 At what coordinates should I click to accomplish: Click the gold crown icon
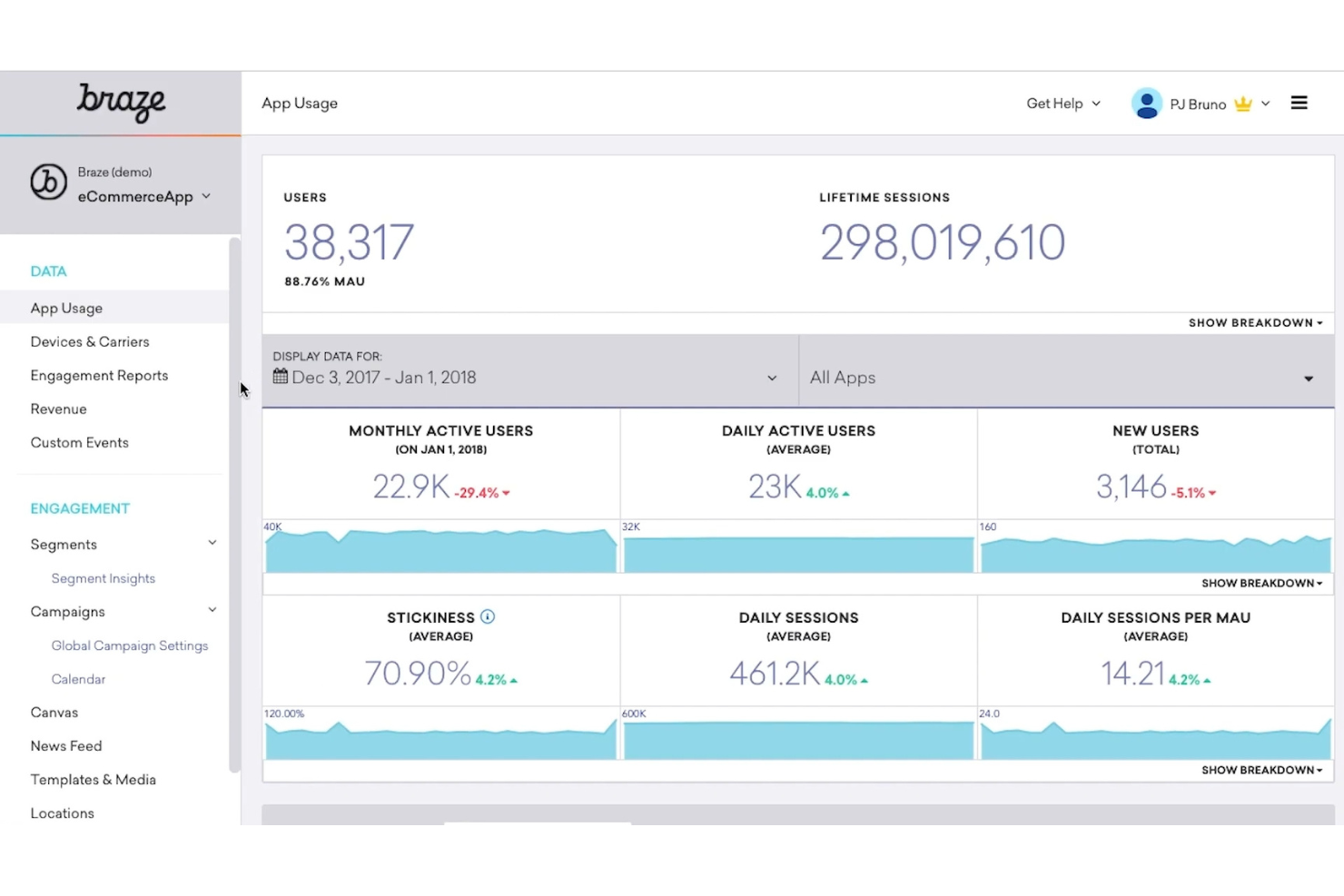tap(1243, 103)
